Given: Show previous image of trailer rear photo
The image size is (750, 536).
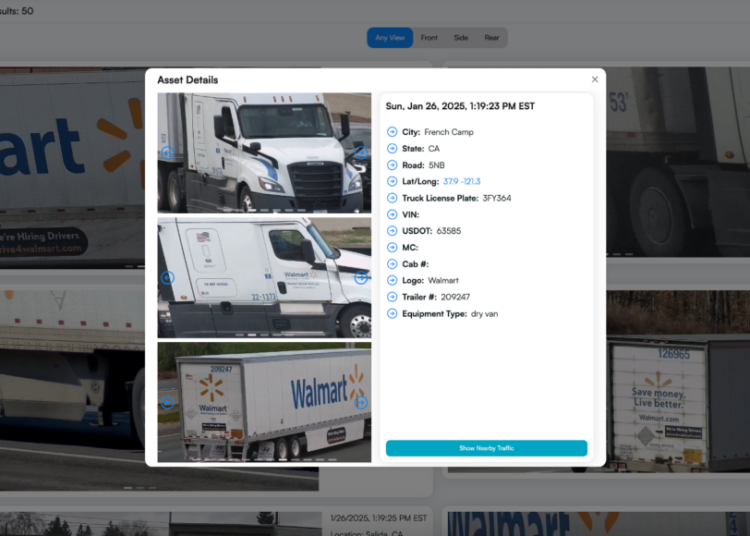Looking at the screenshot, I should point(167,403).
